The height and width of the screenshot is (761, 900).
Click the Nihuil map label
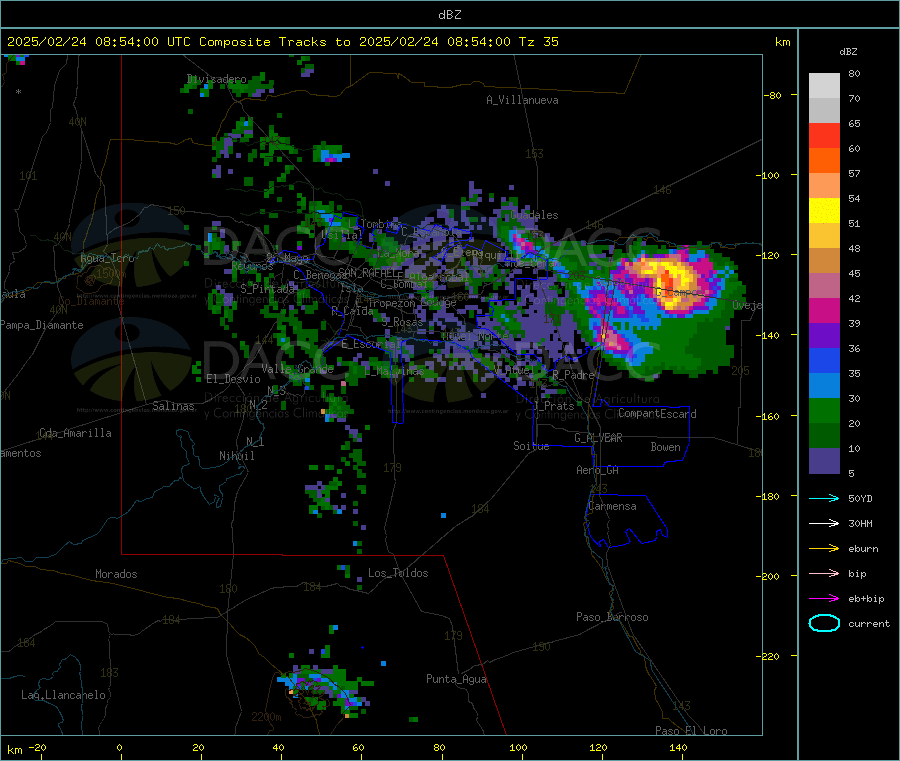(236, 456)
